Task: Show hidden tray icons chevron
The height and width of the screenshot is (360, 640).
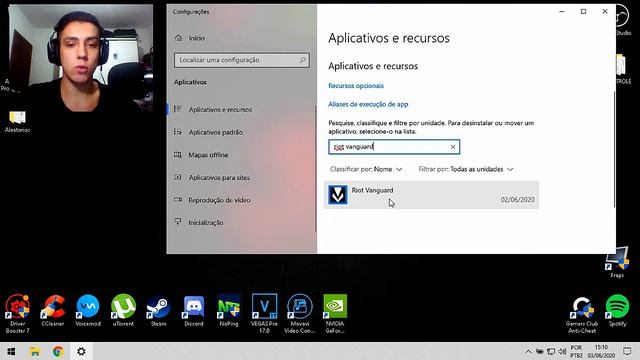Action: tap(528, 351)
